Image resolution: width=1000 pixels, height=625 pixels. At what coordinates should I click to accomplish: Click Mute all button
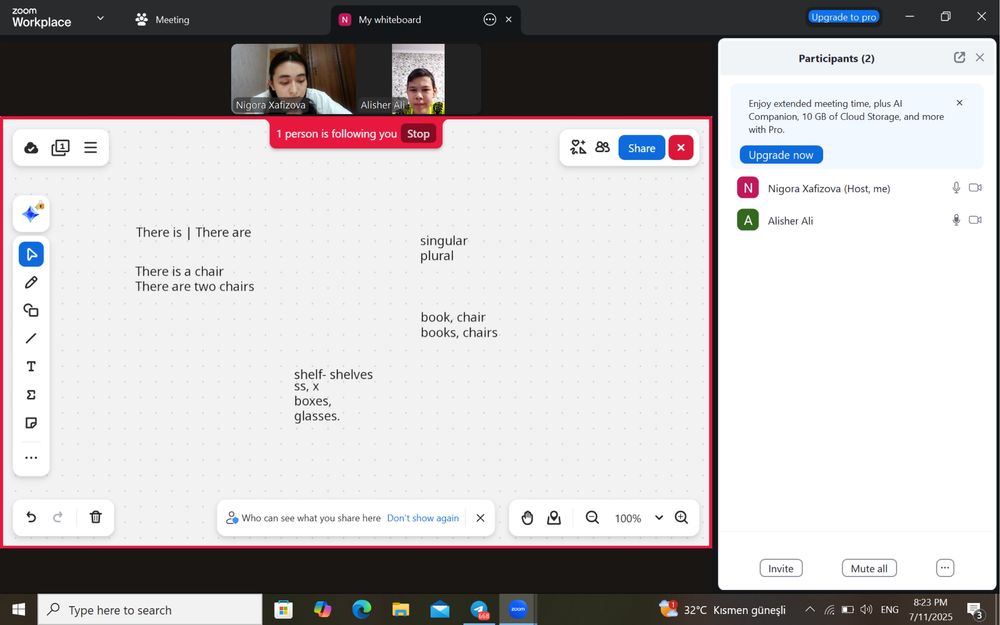tap(869, 568)
